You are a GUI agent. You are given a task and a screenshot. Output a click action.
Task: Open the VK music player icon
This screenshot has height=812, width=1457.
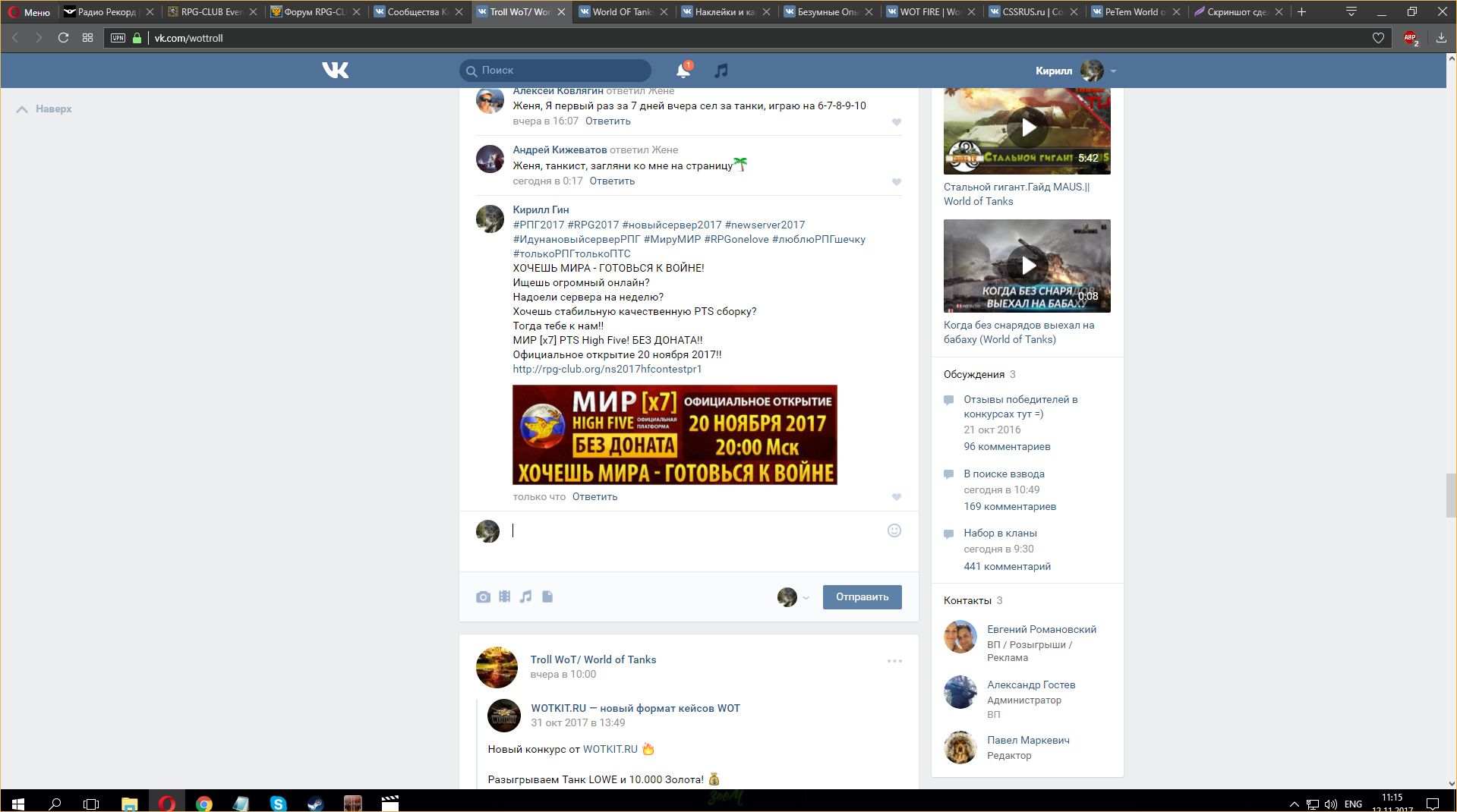(x=721, y=71)
